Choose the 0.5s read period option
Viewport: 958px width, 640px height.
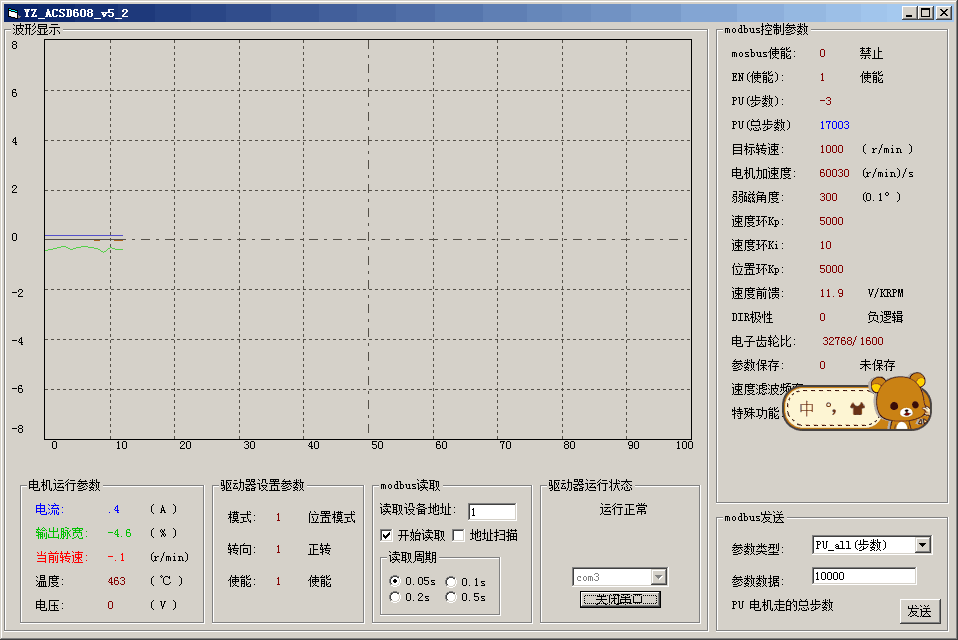[x=451, y=597]
